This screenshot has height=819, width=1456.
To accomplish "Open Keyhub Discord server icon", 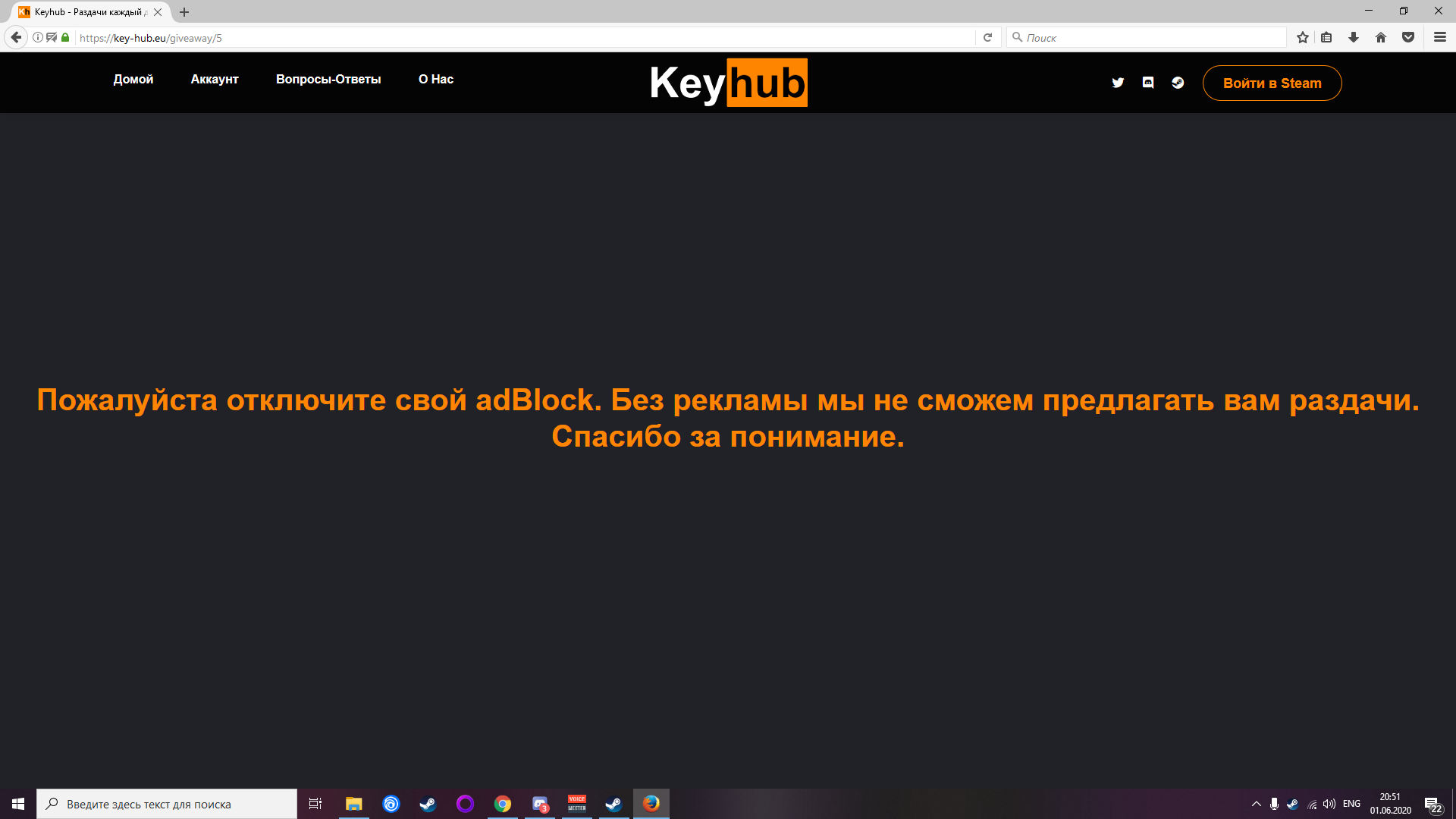I will click(x=1148, y=83).
